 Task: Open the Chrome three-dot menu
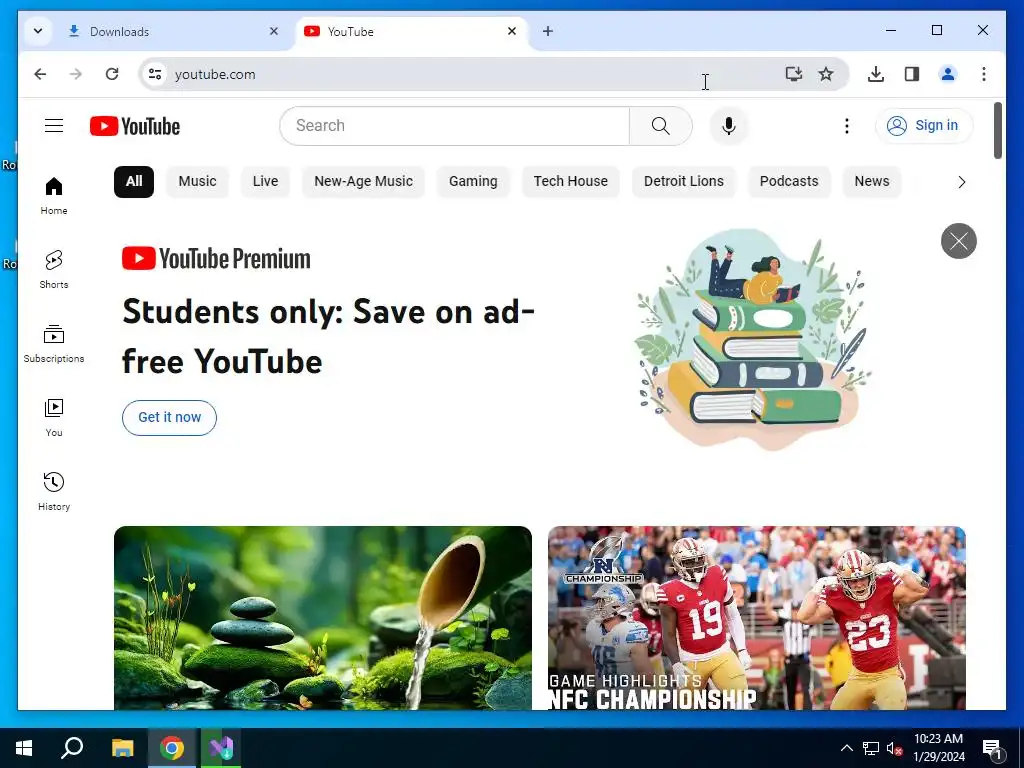[x=984, y=74]
